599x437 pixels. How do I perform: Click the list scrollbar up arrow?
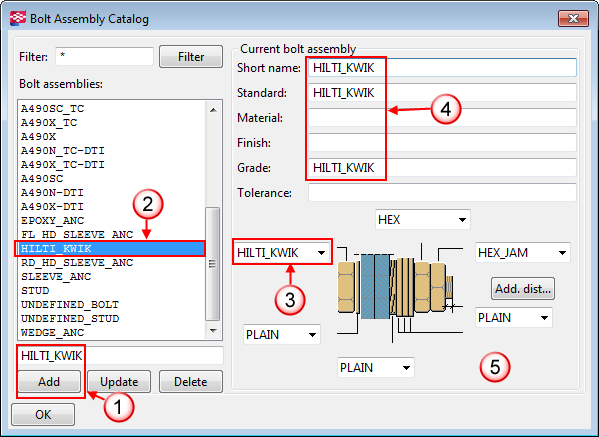213,110
